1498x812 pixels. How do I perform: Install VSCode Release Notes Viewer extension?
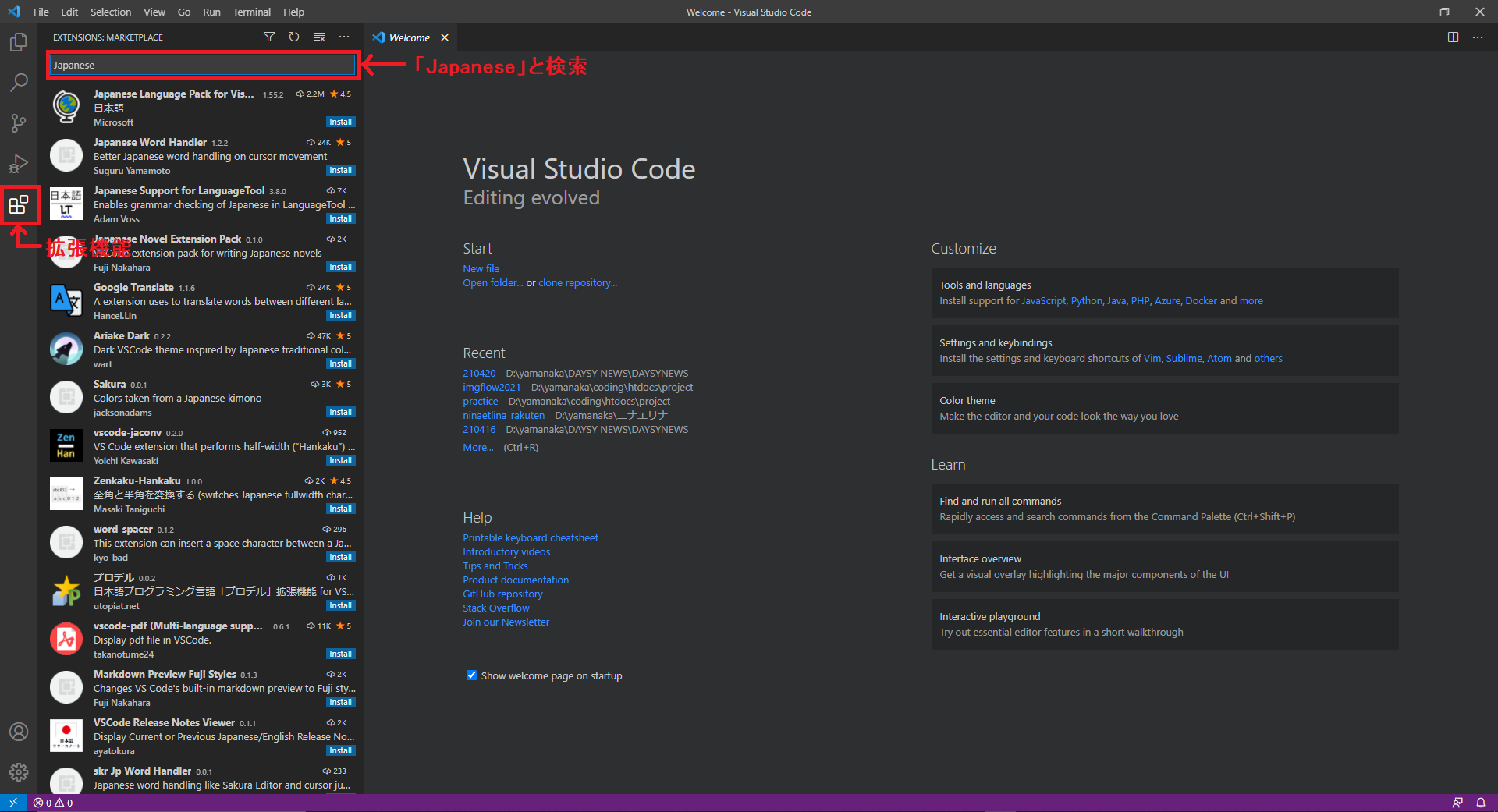[340, 750]
